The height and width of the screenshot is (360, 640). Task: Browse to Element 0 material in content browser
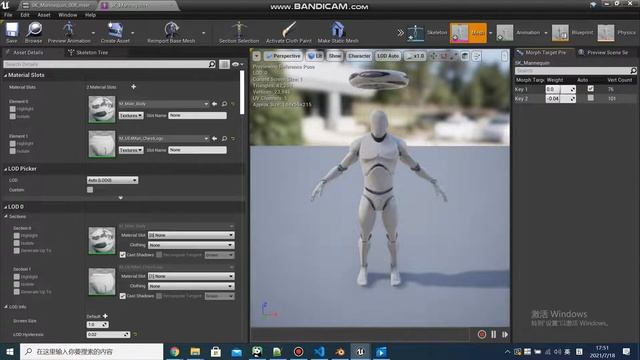224,104
